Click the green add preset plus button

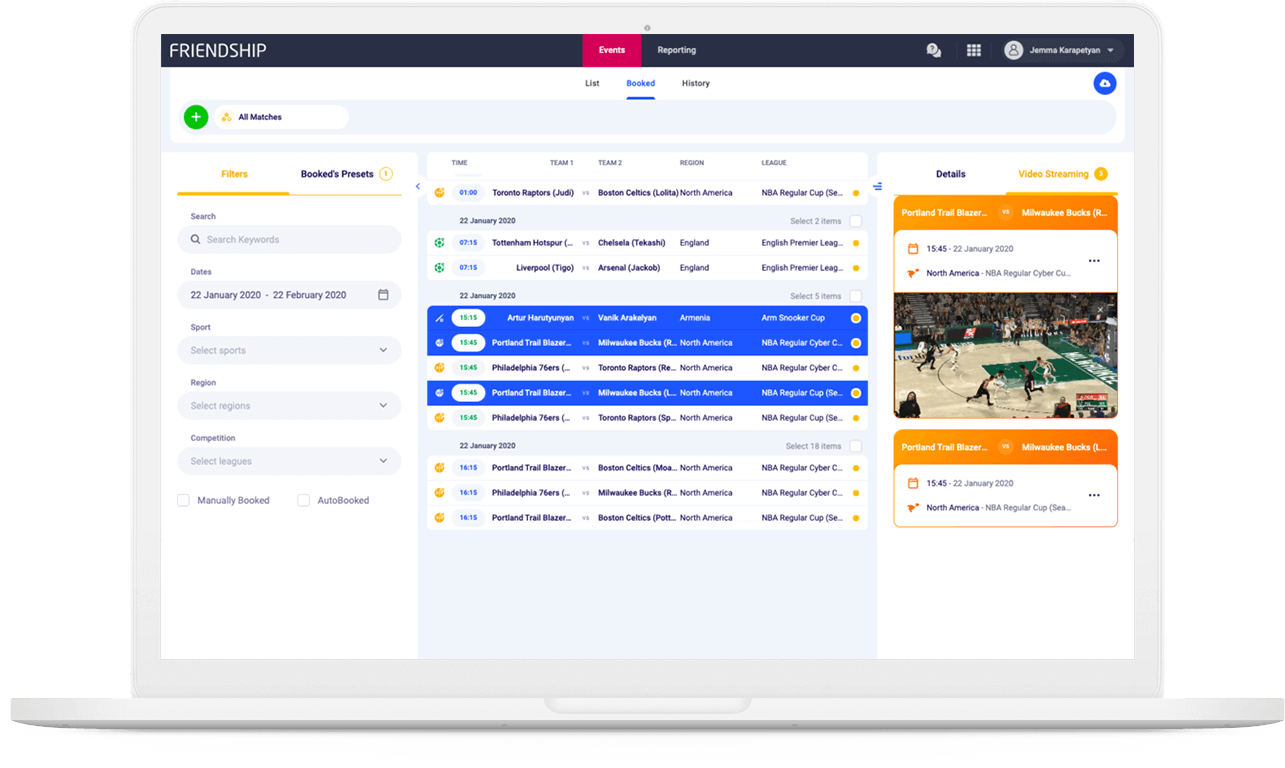pyautogui.click(x=196, y=117)
